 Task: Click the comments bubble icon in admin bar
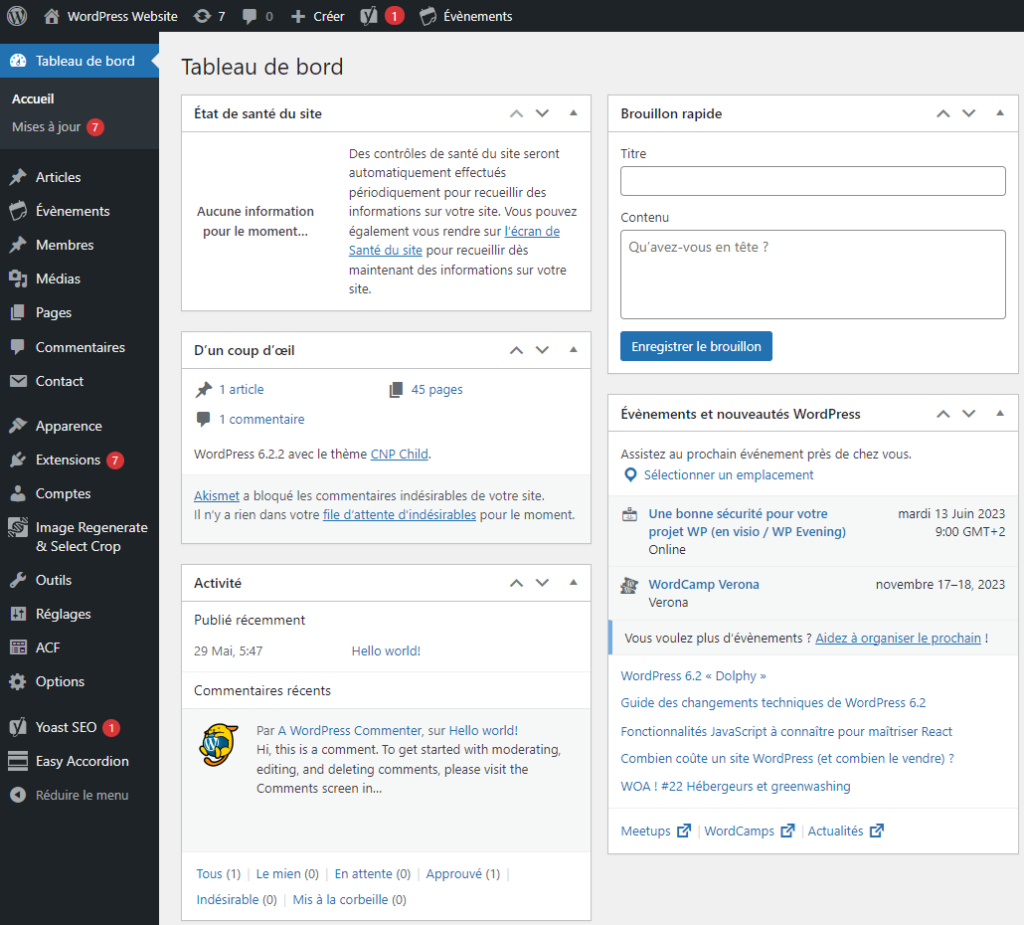pos(257,16)
